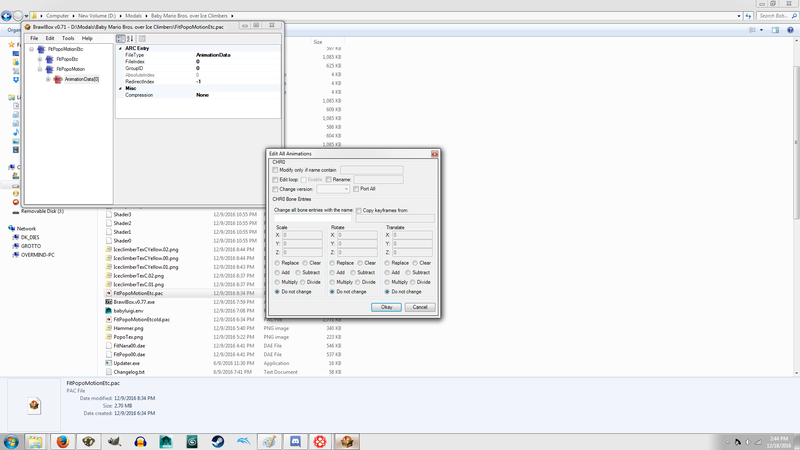Open Discord from the taskbar
This screenshot has height=450, width=800.
click(x=296, y=441)
